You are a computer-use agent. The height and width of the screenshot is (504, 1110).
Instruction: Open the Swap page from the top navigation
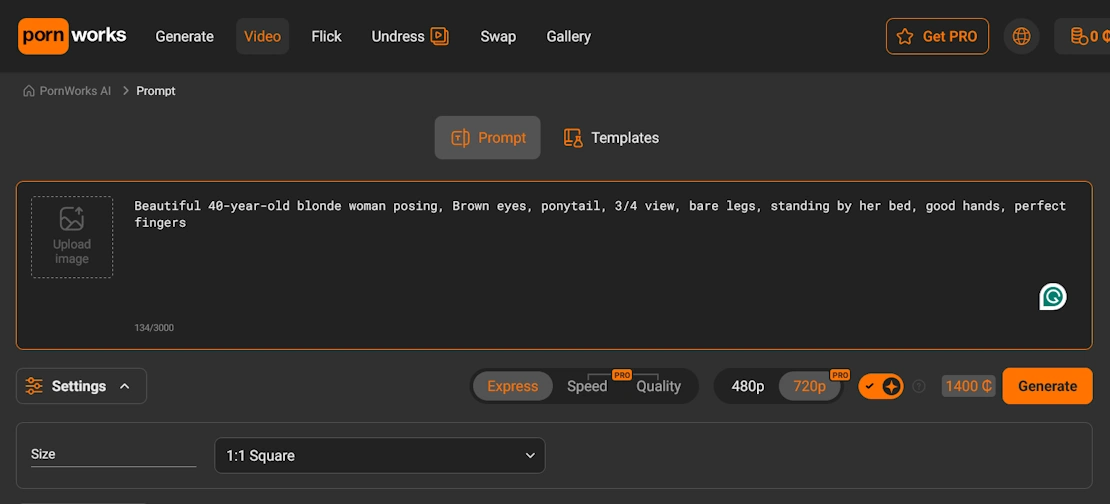click(498, 36)
